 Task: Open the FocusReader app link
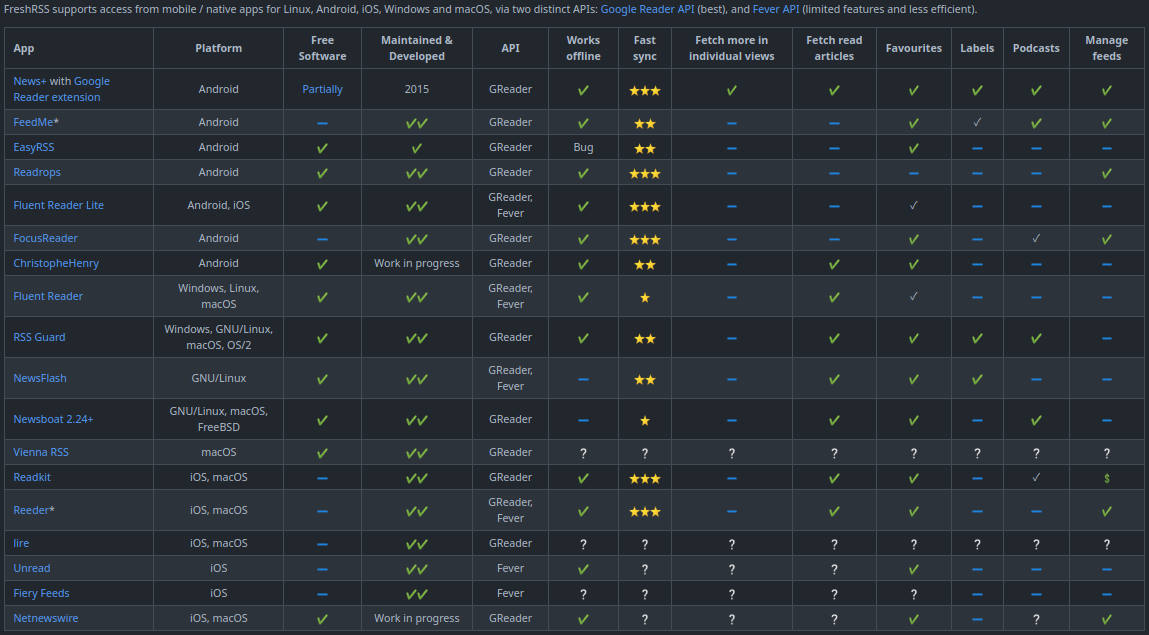(45, 238)
